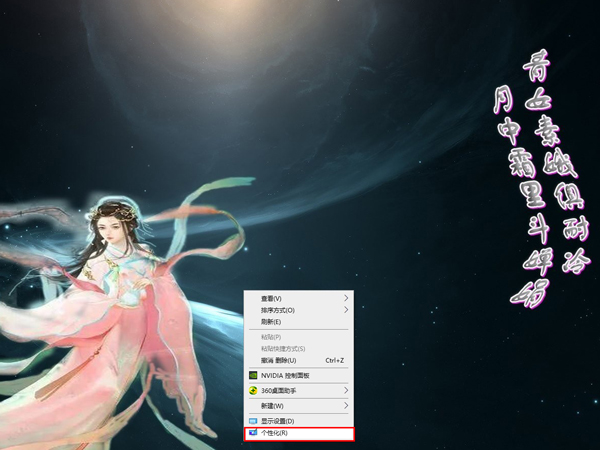The width and height of the screenshot is (600, 450).
Task: Select 刷新(E) to refresh the desktop
Action: click(271, 322)
